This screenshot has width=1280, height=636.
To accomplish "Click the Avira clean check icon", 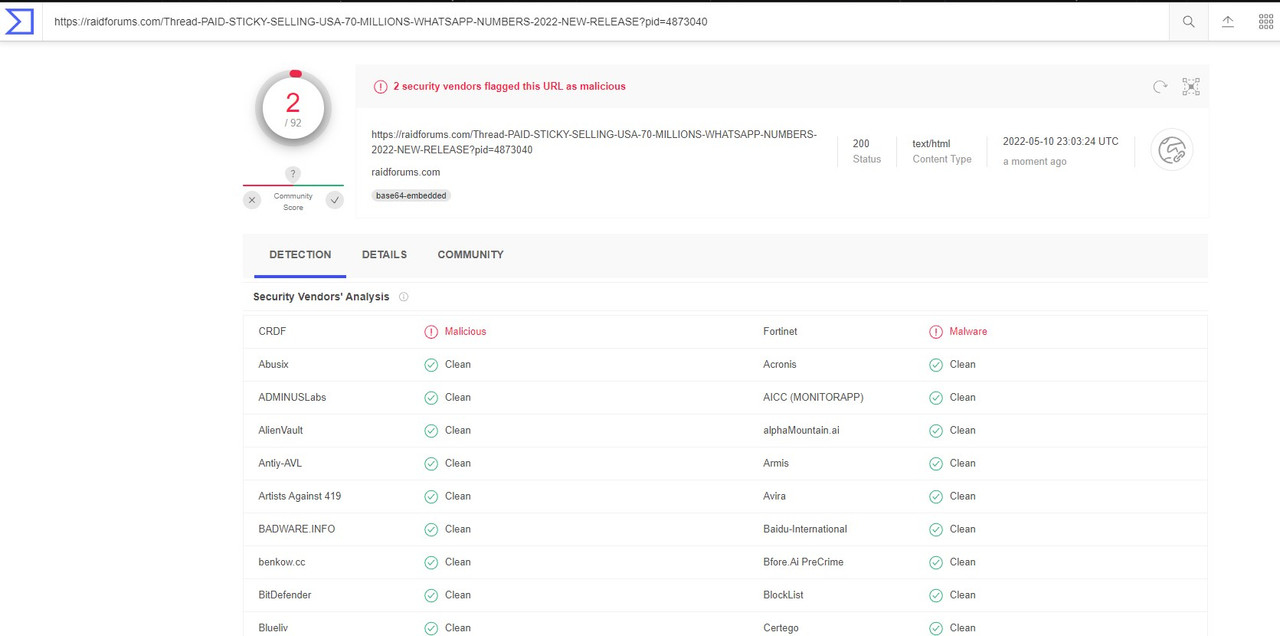I will [x=936, y=497].
